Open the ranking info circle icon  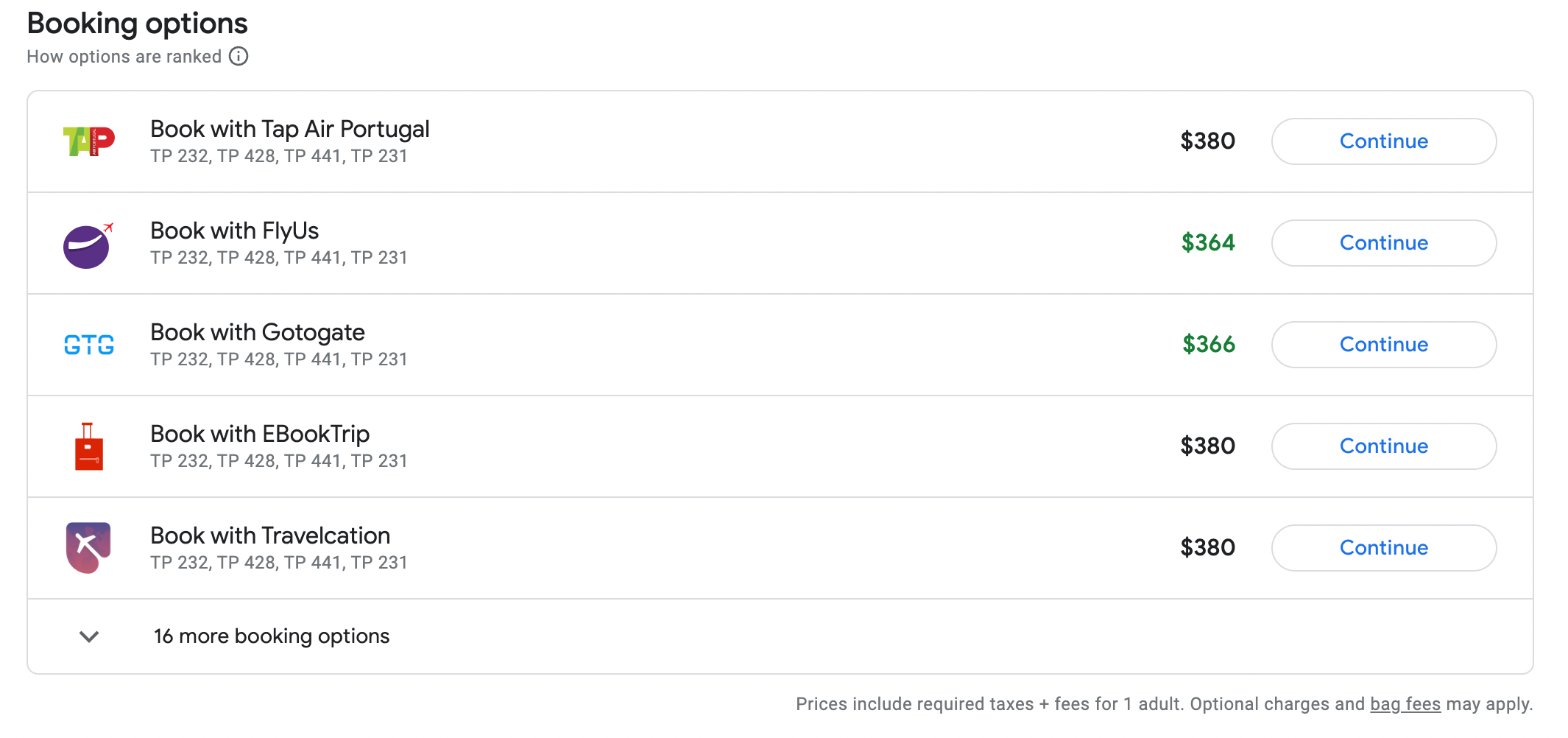pyautogui.click(x=239, y=56)
